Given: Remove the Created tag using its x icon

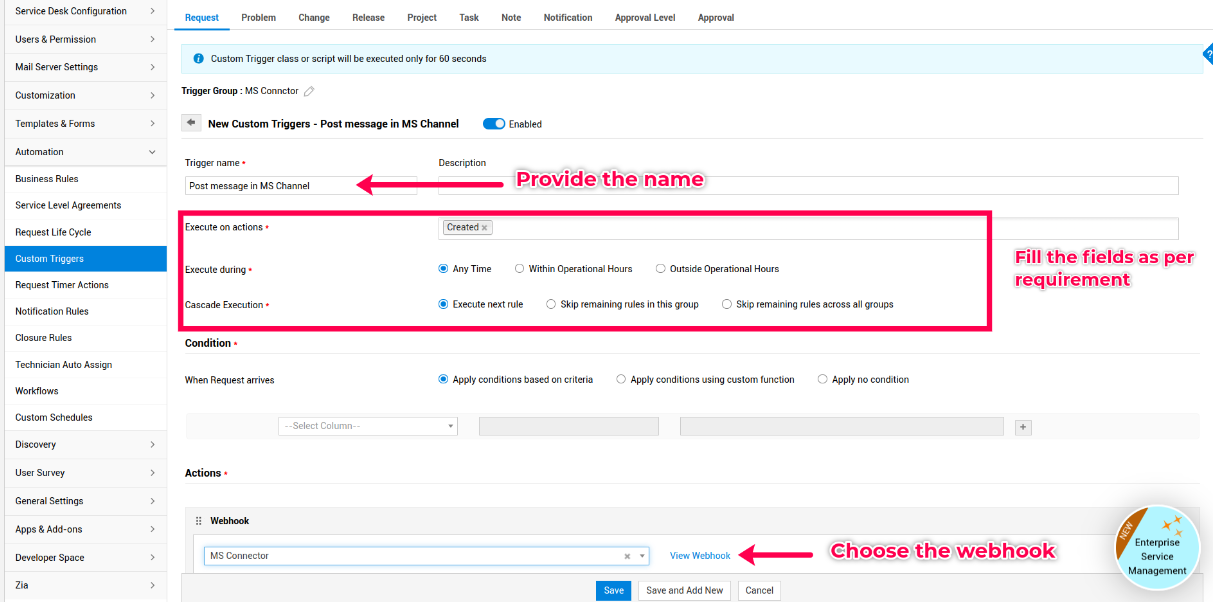Looking at the screenshot, I should [485, 228].
